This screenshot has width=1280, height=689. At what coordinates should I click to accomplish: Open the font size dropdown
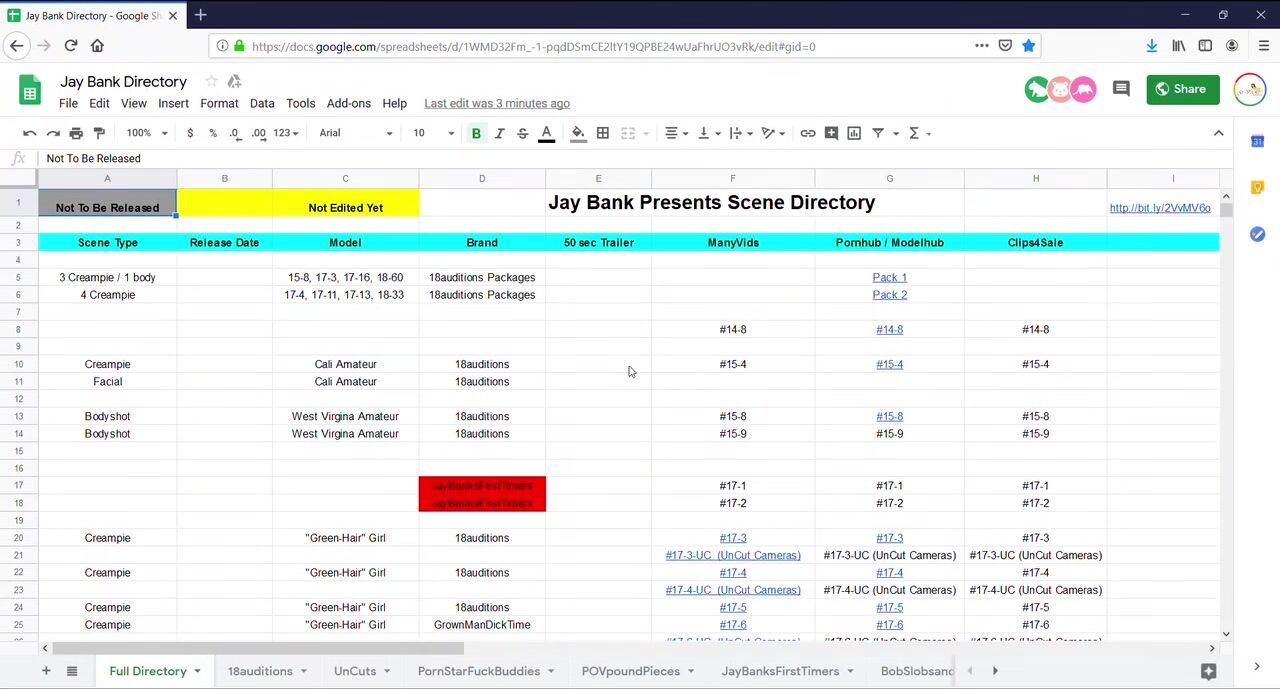point(431,133)
